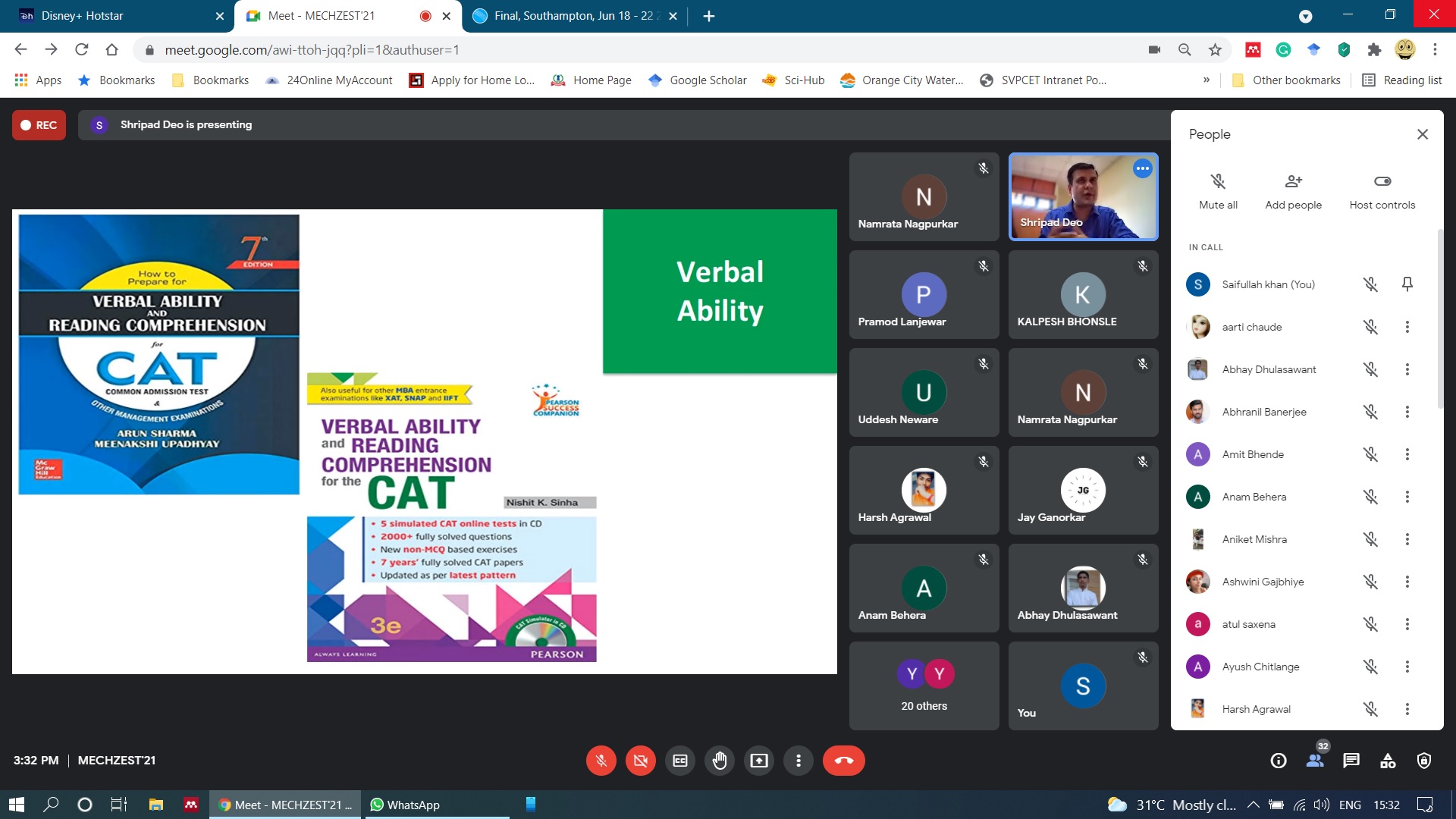Click the Present now button
The width and height of the screenshot is (1456, 819).
point(759,761)
